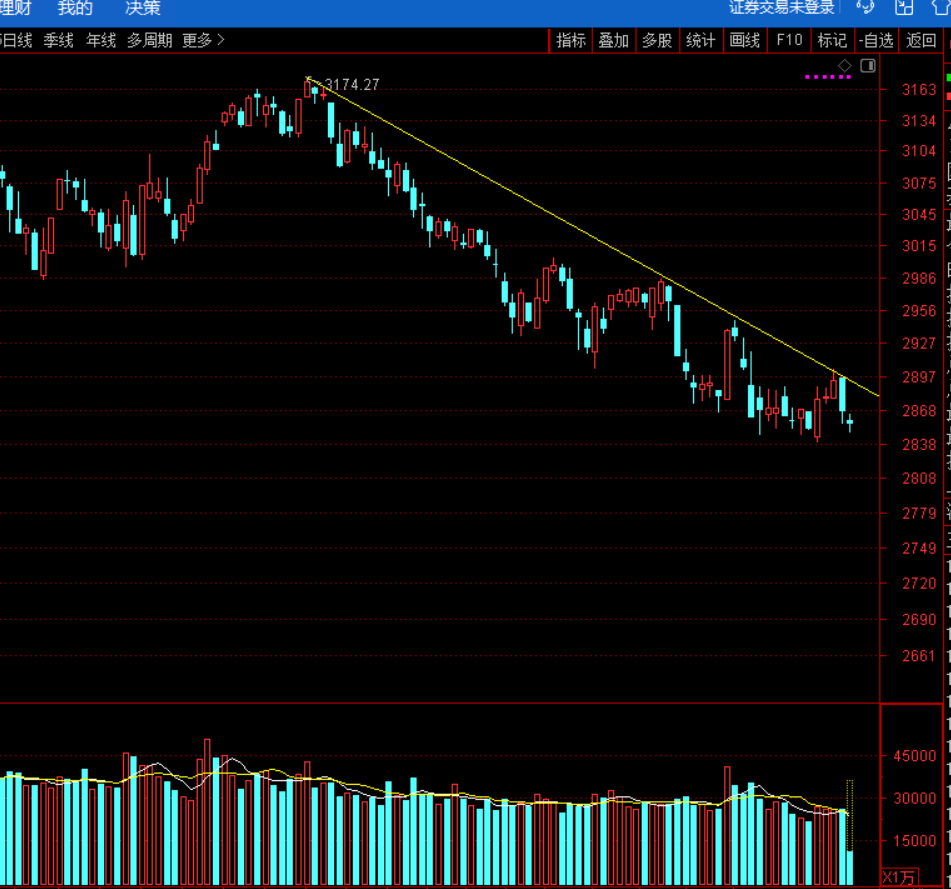Click the 返回 back button
The width and height of the screenshot is (951, 889).
point(921,41)
